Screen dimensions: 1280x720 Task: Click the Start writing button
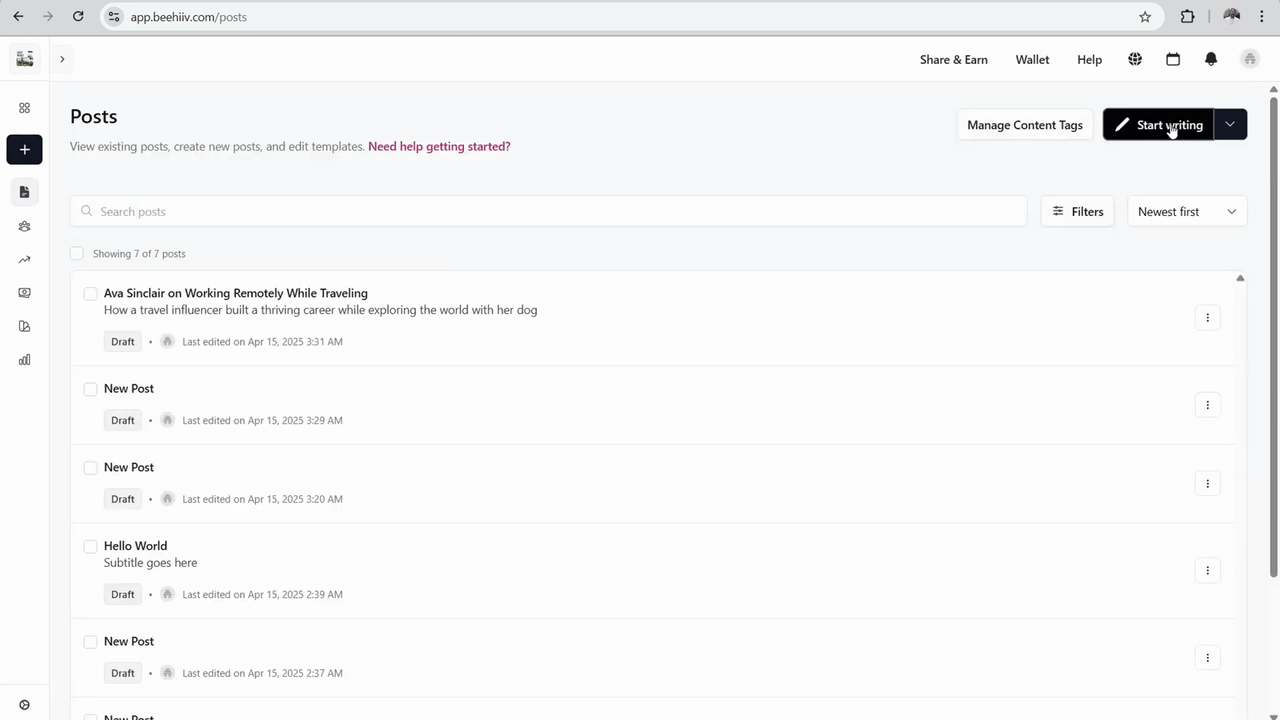1158,124
